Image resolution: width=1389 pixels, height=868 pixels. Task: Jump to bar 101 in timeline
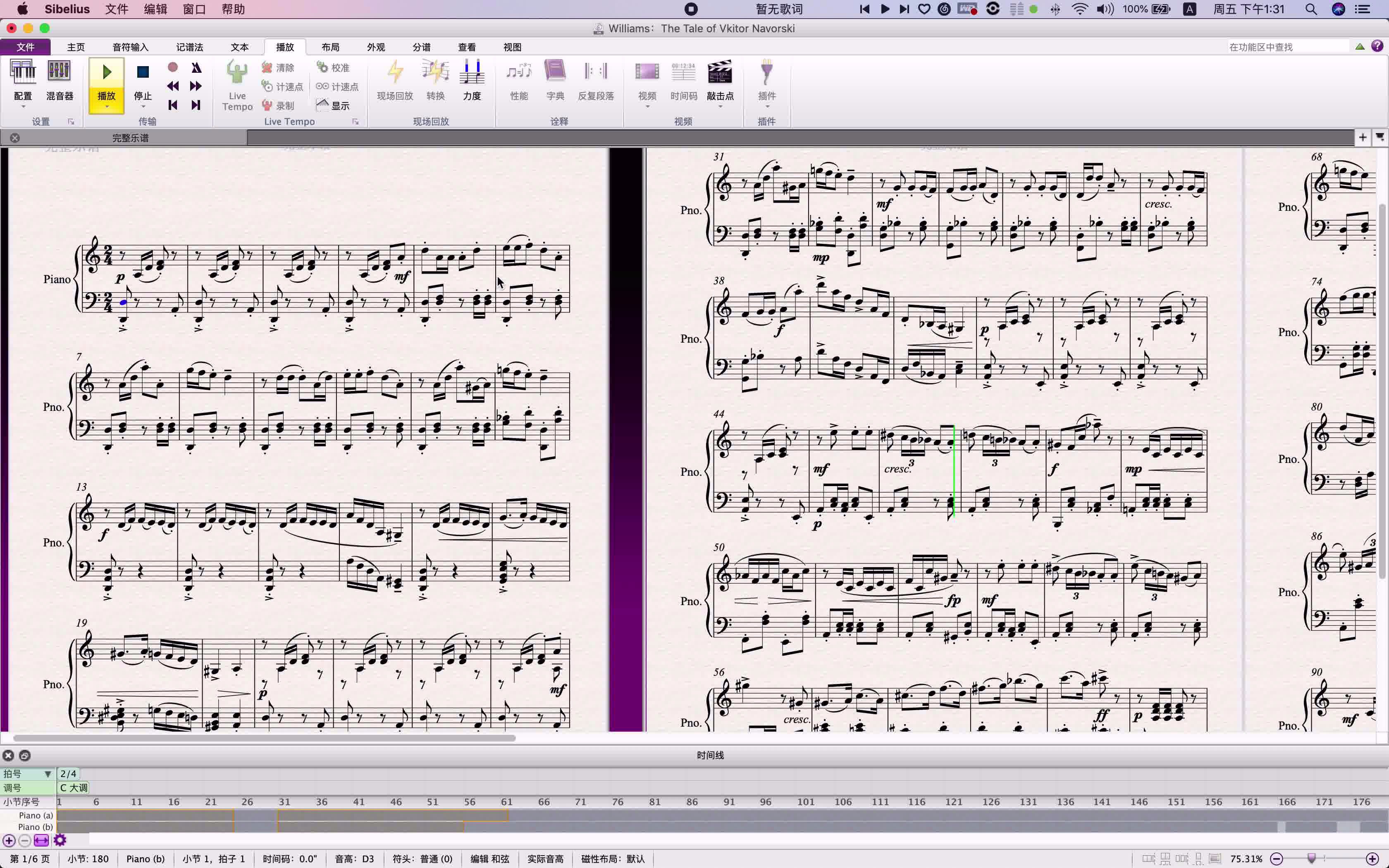click(805, 802)
